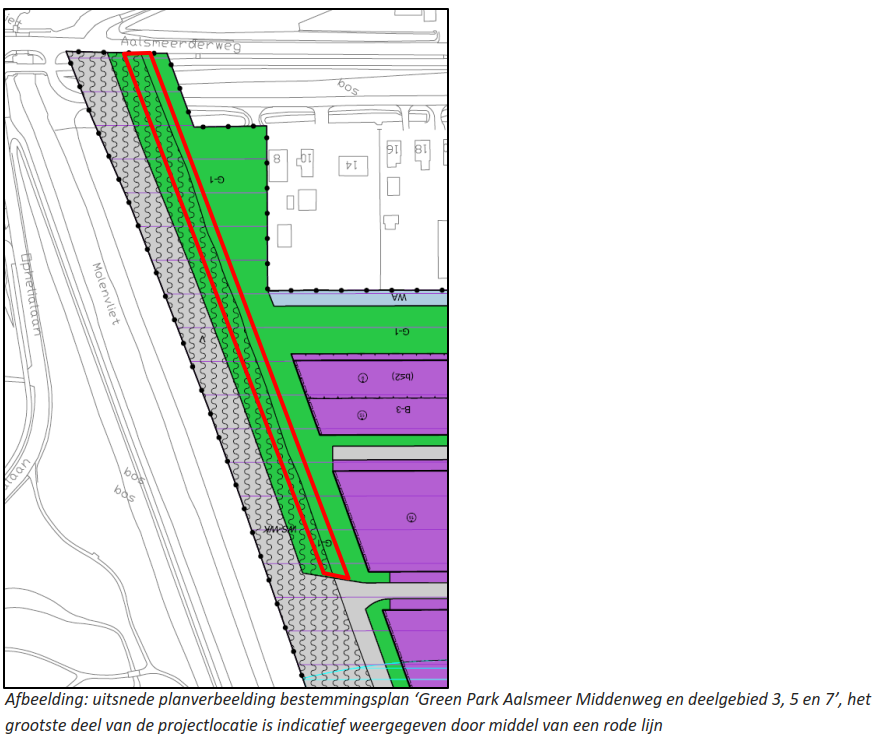Select house number 18 building

pyautogui.click(x=422, y=149)
